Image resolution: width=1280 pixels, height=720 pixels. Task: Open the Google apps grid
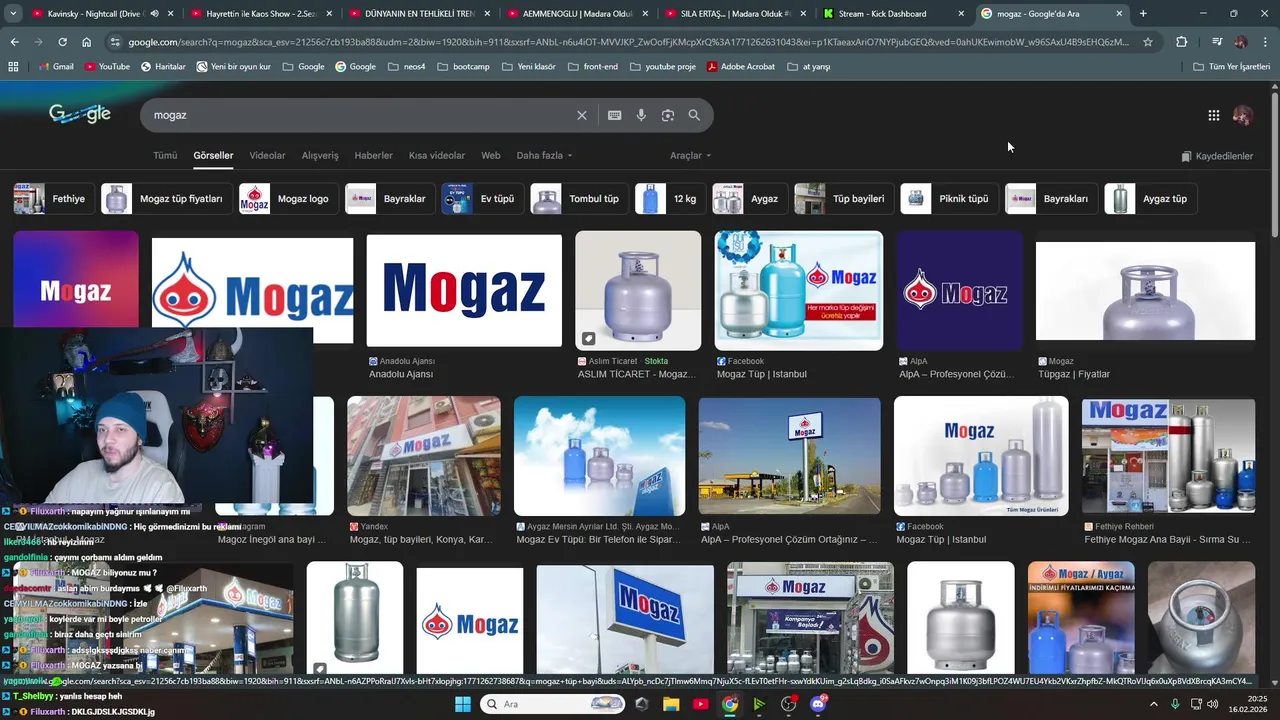1213,115
